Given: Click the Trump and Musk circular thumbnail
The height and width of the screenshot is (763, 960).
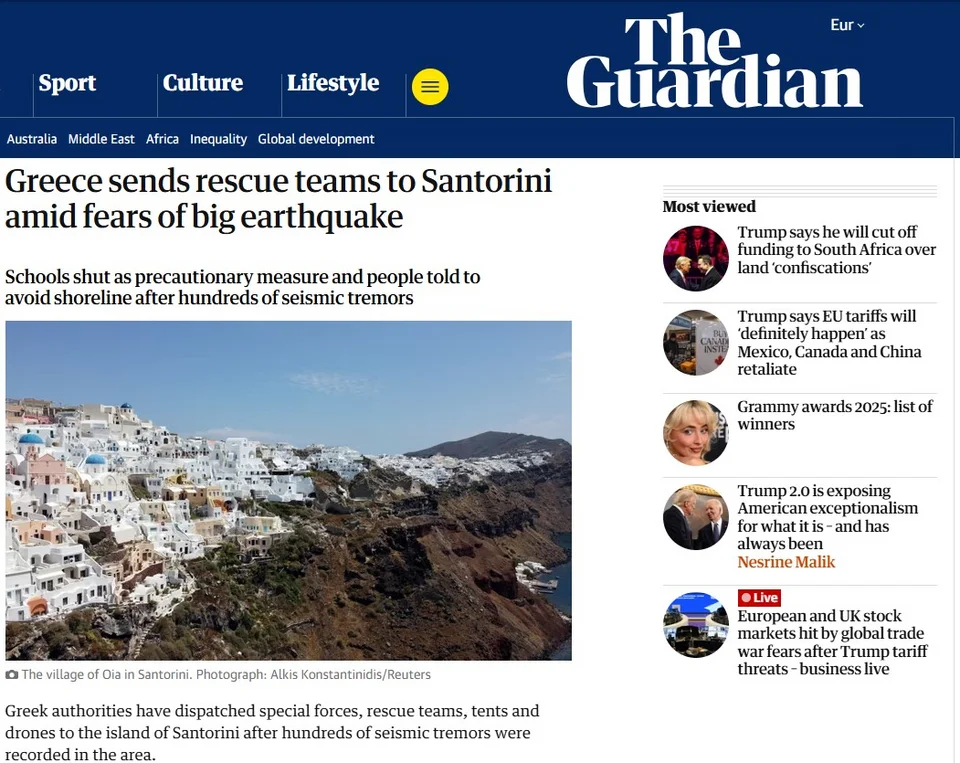Looking at the screenshot, I should [696, 258].
